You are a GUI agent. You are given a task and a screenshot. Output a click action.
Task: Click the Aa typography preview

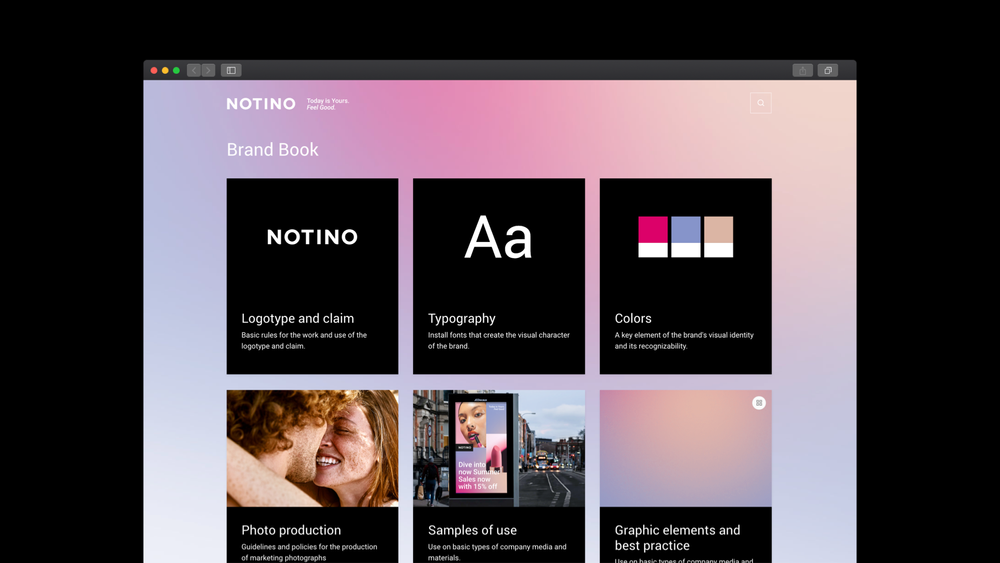pyautogui.click(x=498, y=237)
